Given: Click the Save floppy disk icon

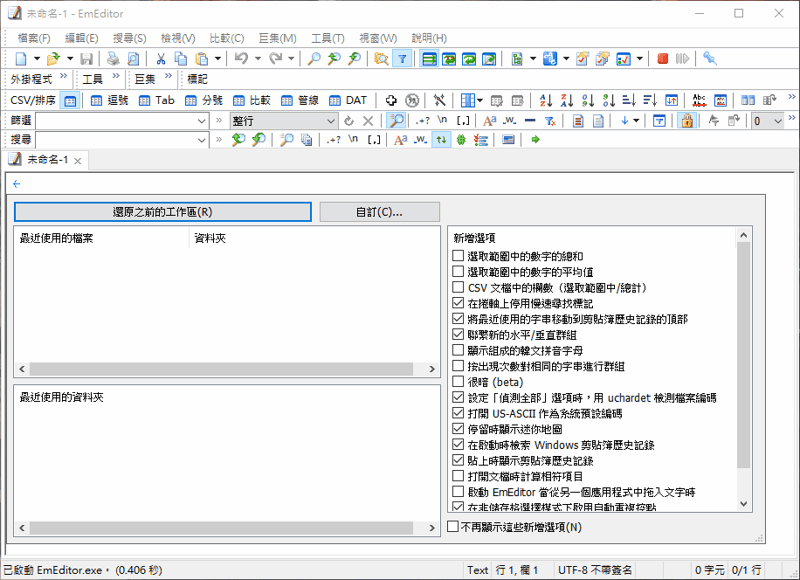Looking at the screenshot, I should click(87, 59).
